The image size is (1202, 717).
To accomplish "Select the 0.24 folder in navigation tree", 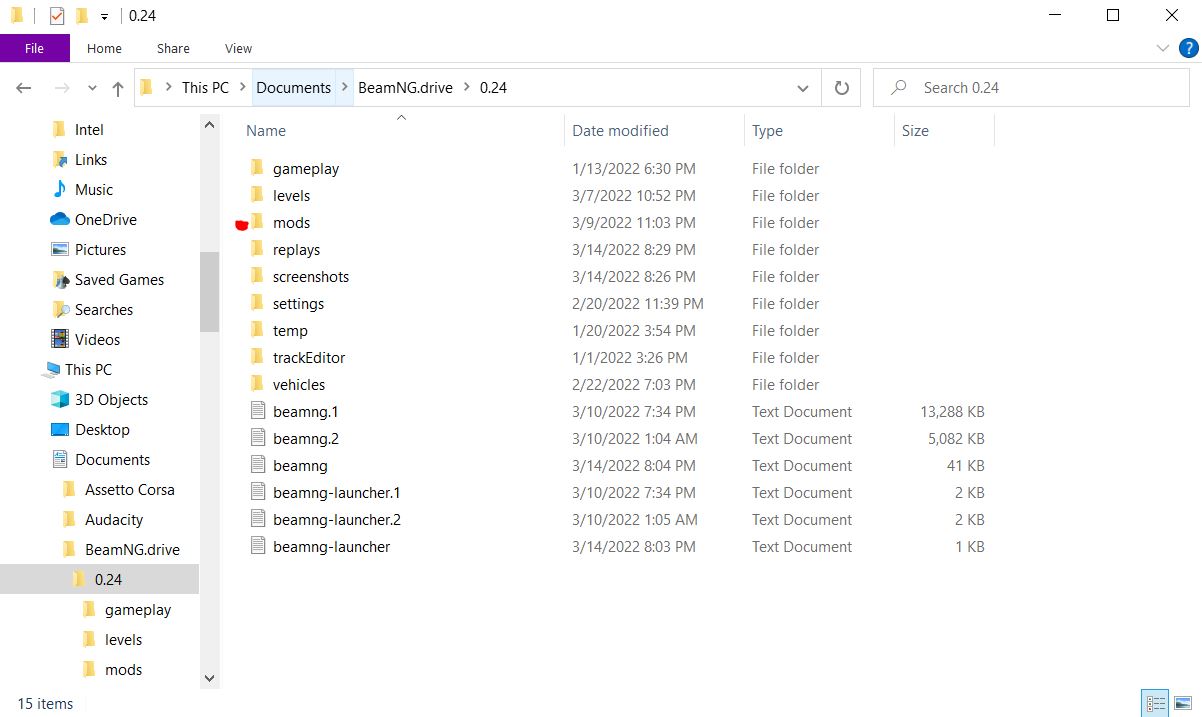I will 108,580.
